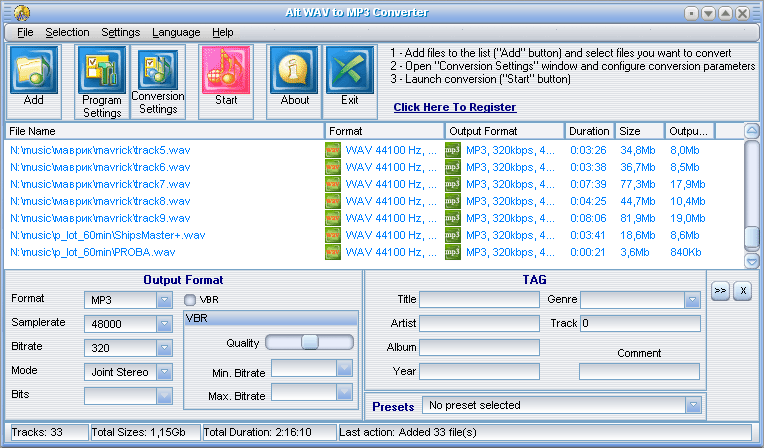
Task: Click the file list scrollbar up arrow
Action: click(752, 131)
